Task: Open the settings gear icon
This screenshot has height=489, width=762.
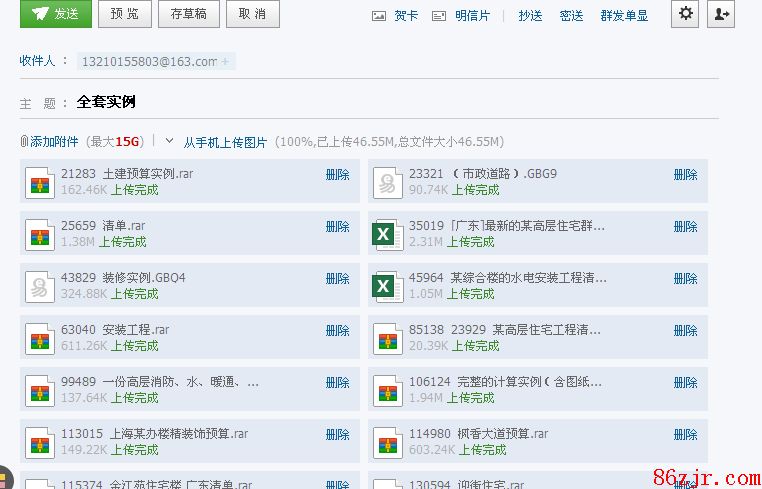Action: tap(685, 14)
